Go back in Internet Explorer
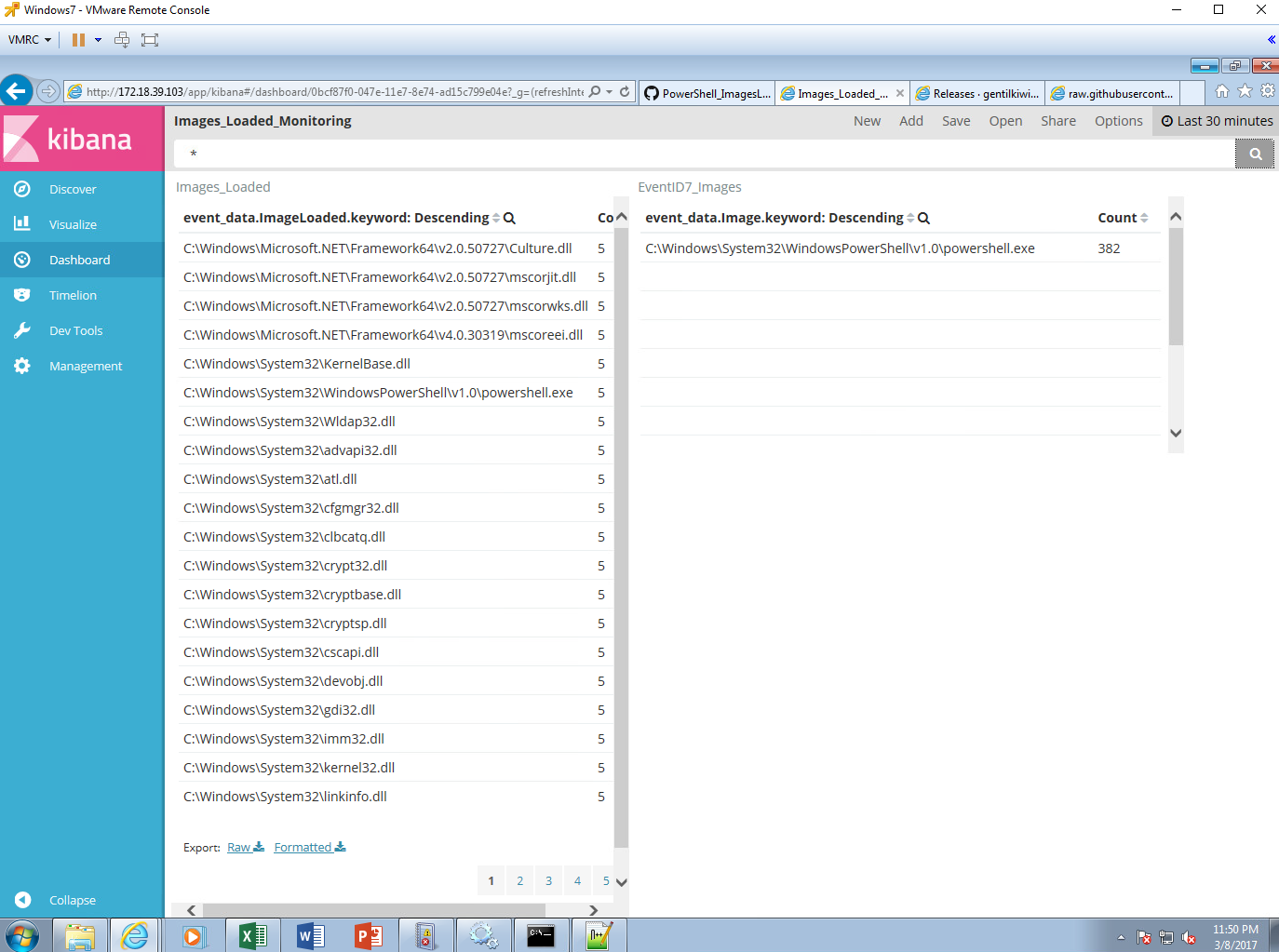 16,91
